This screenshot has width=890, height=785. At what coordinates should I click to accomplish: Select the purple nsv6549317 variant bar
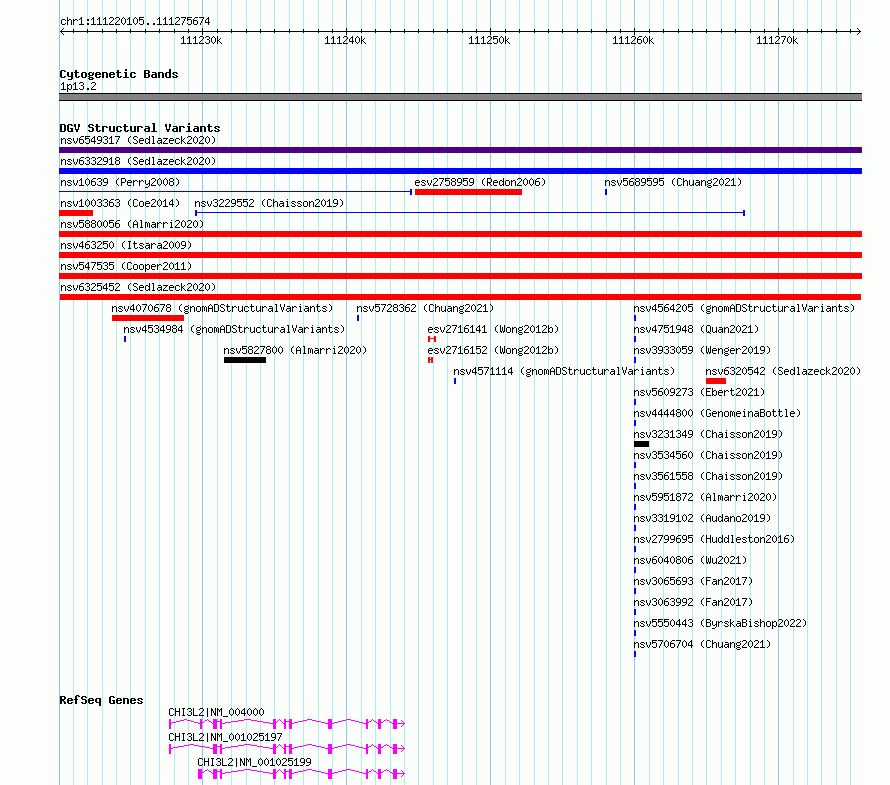pos(460,150)
